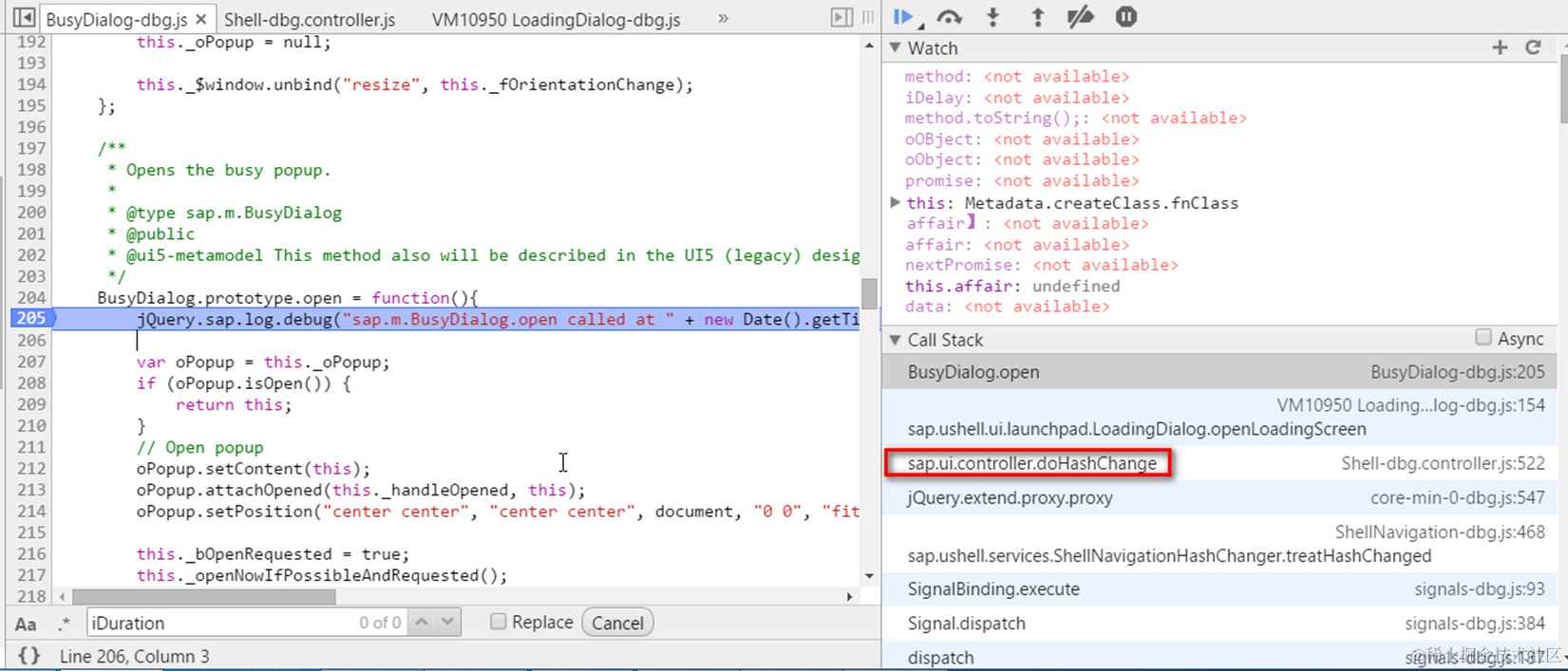The image size is (1568, 671).
Task: Step over next function call
Action: (x=949, y=17)
